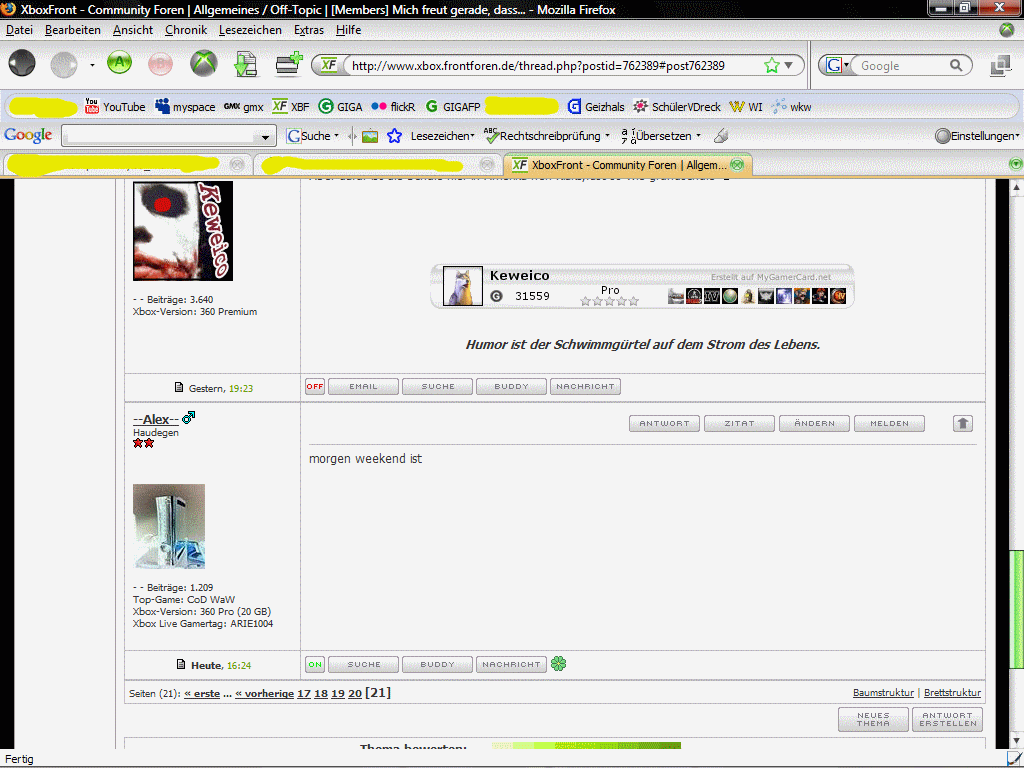This screenshot has height=768, width=1024.
Task: Open the YouTube bookmark
Action: tap(115, 107)
